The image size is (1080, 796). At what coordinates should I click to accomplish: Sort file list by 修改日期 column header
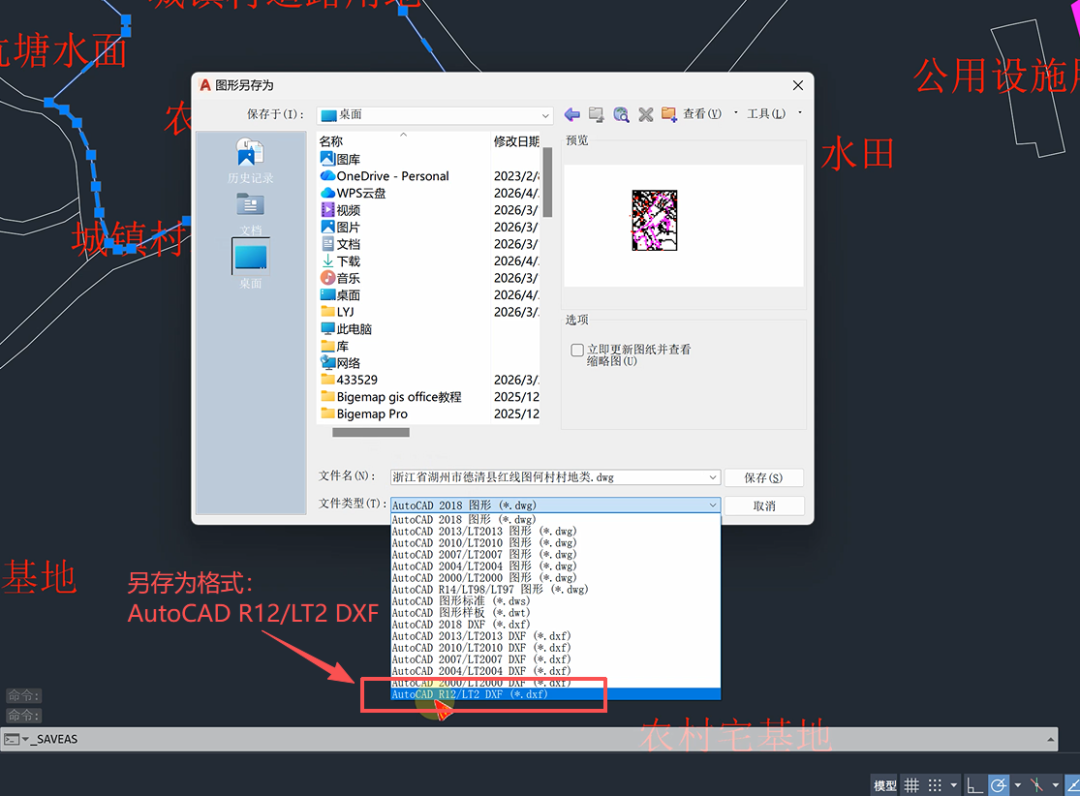[x=516, y=141]
